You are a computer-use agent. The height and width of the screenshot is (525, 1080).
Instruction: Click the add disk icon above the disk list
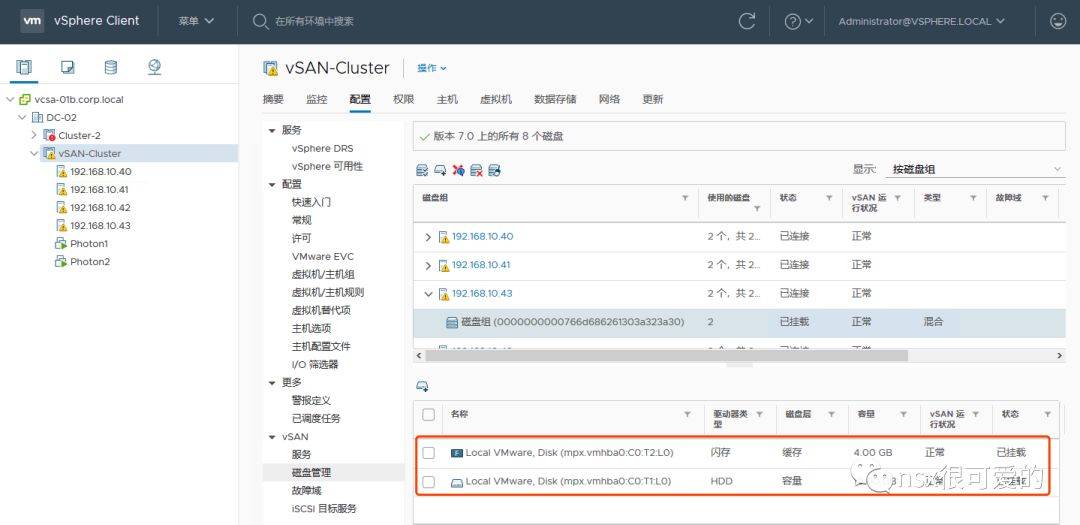tap(422, 386)
